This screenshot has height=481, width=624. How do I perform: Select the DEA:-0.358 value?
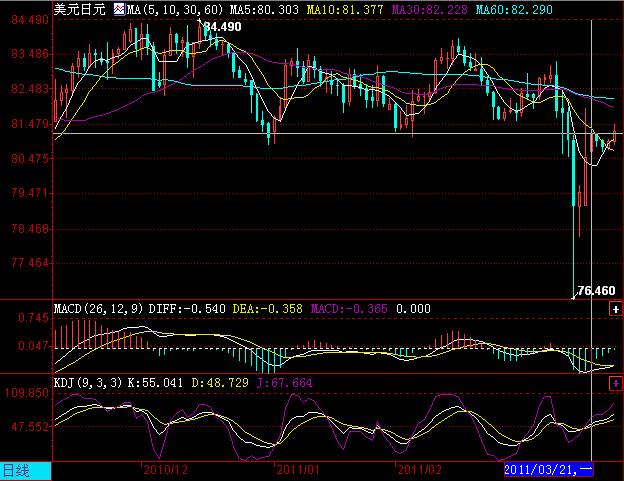click(267, 309)
